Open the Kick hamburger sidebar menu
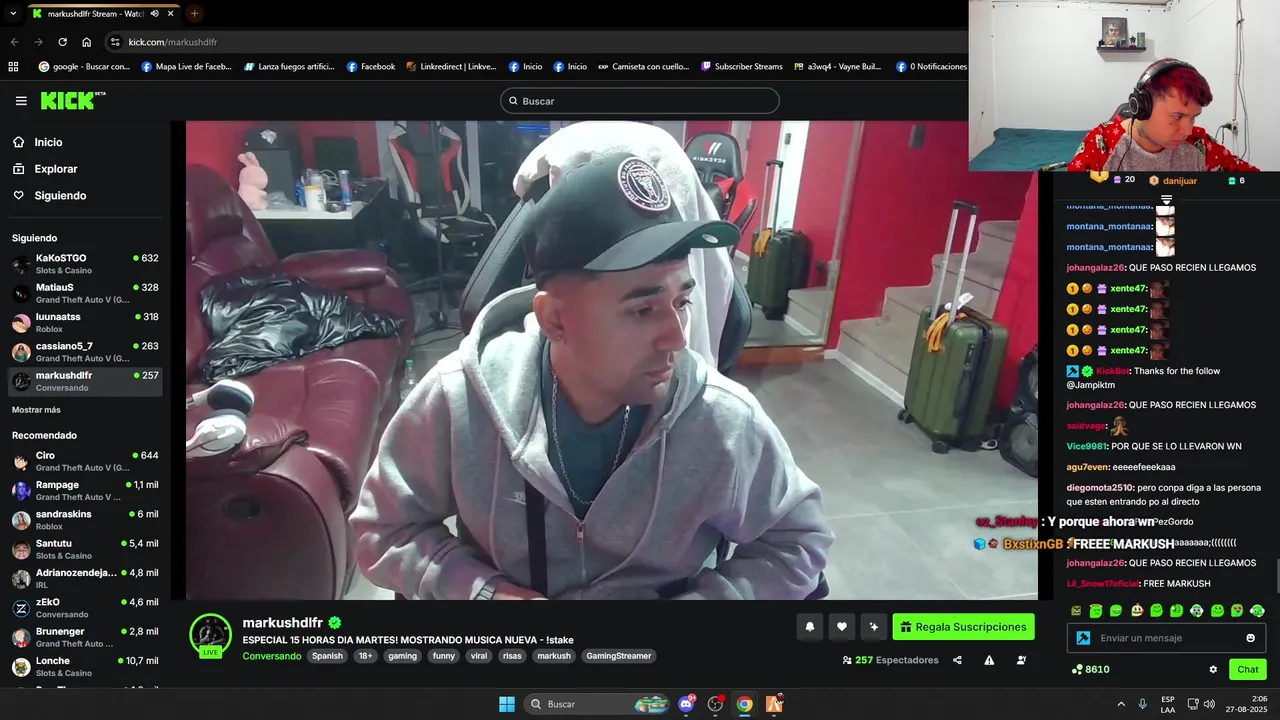This screenshot has height=720, width=1280. coord(21,100)
